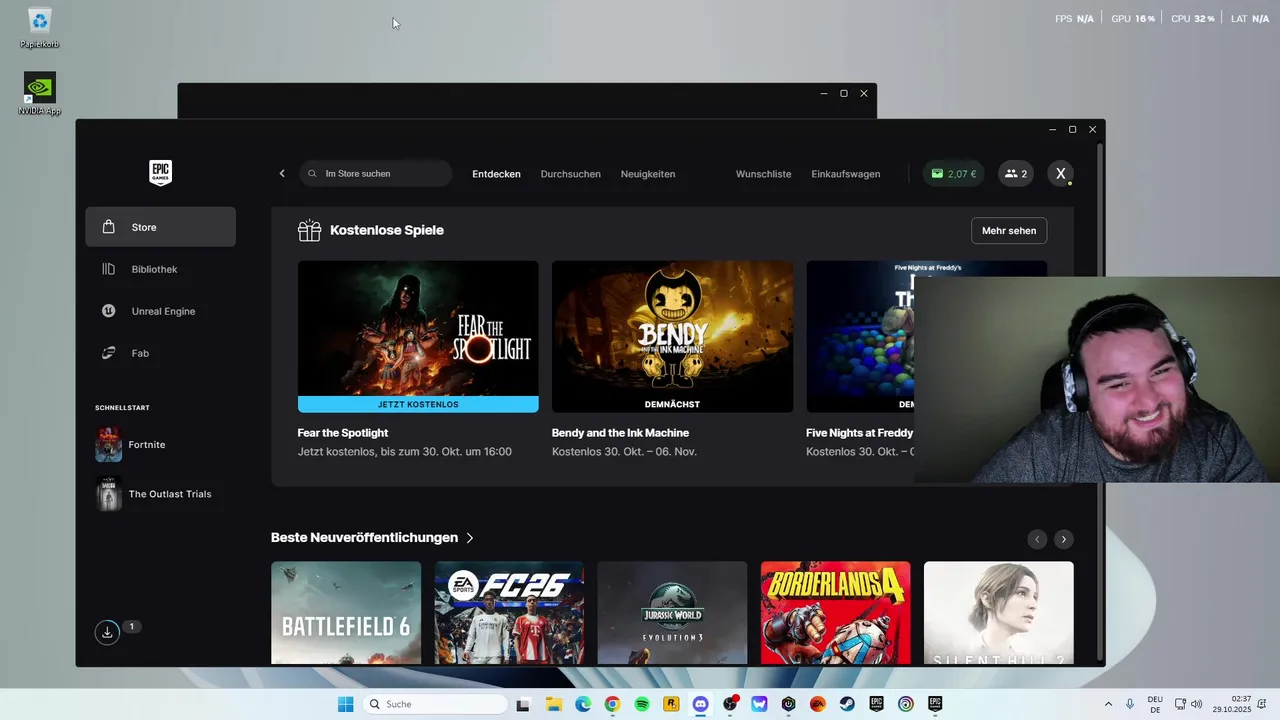The width and height of the screenshot is (1280, 720).
Task: Open the volume tray icon
Action: pyautogui.click(x=1197, y=704)
